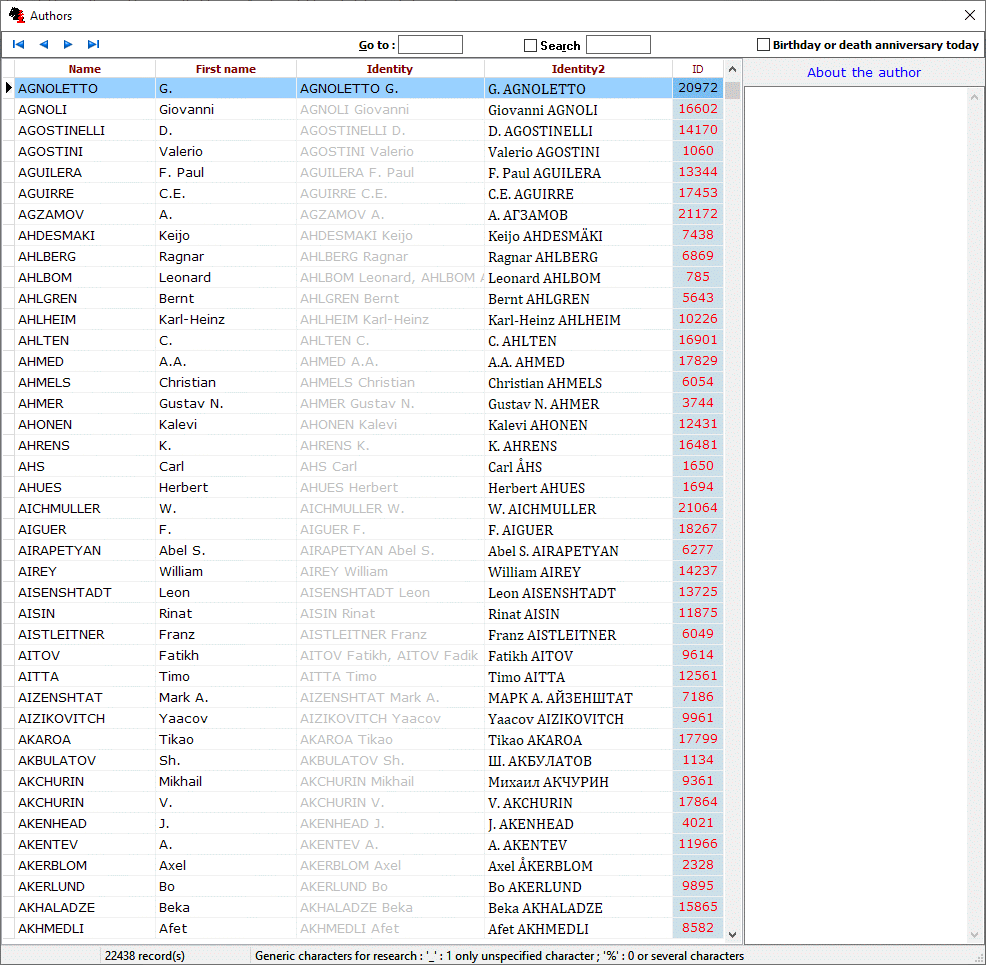
Task: Sort by the Name column header
Action: [85, 69]
